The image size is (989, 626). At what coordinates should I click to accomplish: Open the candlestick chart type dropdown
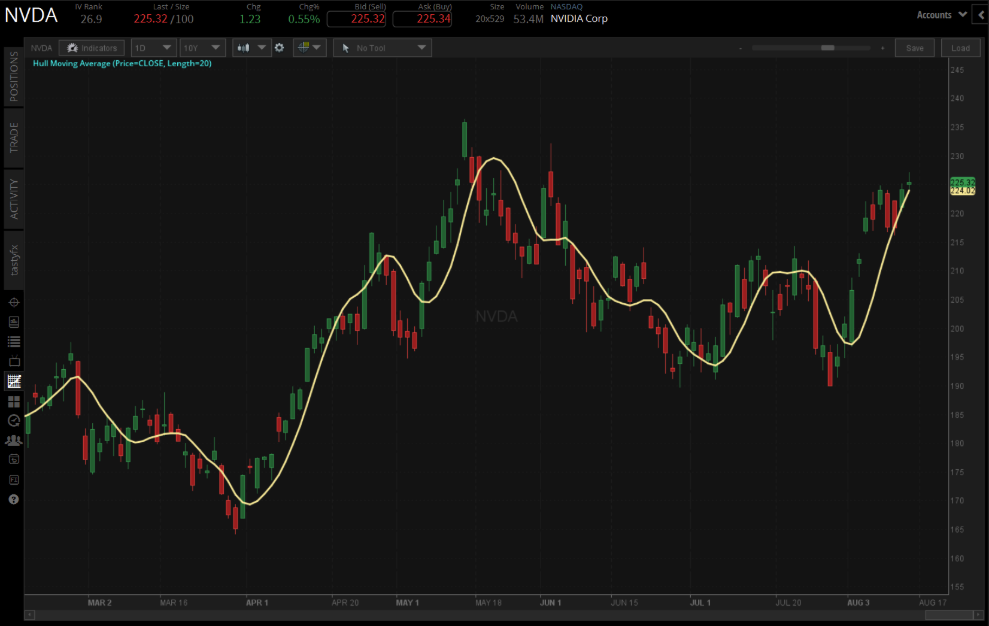(251, 48)
